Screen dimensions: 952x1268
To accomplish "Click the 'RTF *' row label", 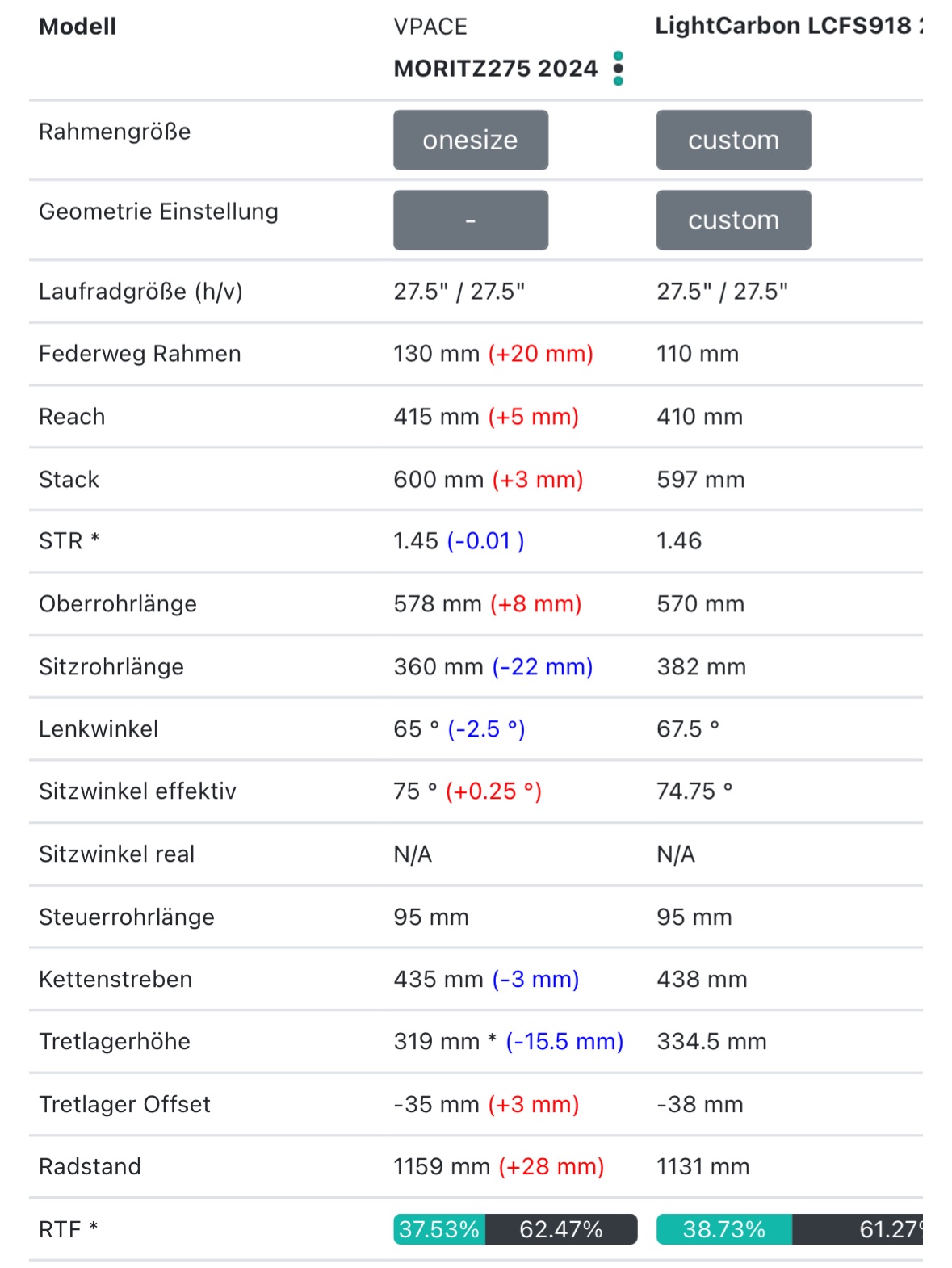I will pos(69,1229).
